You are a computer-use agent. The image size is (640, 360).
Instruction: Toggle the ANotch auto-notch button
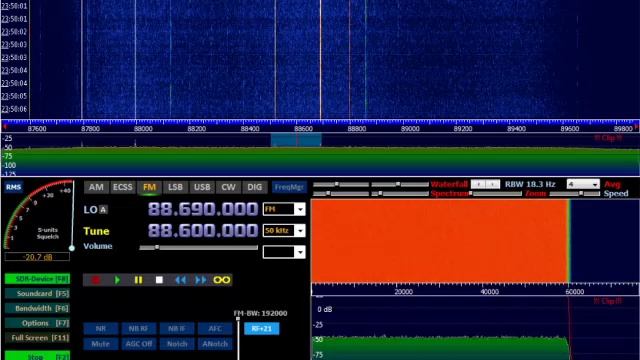[x=215, y=344]
